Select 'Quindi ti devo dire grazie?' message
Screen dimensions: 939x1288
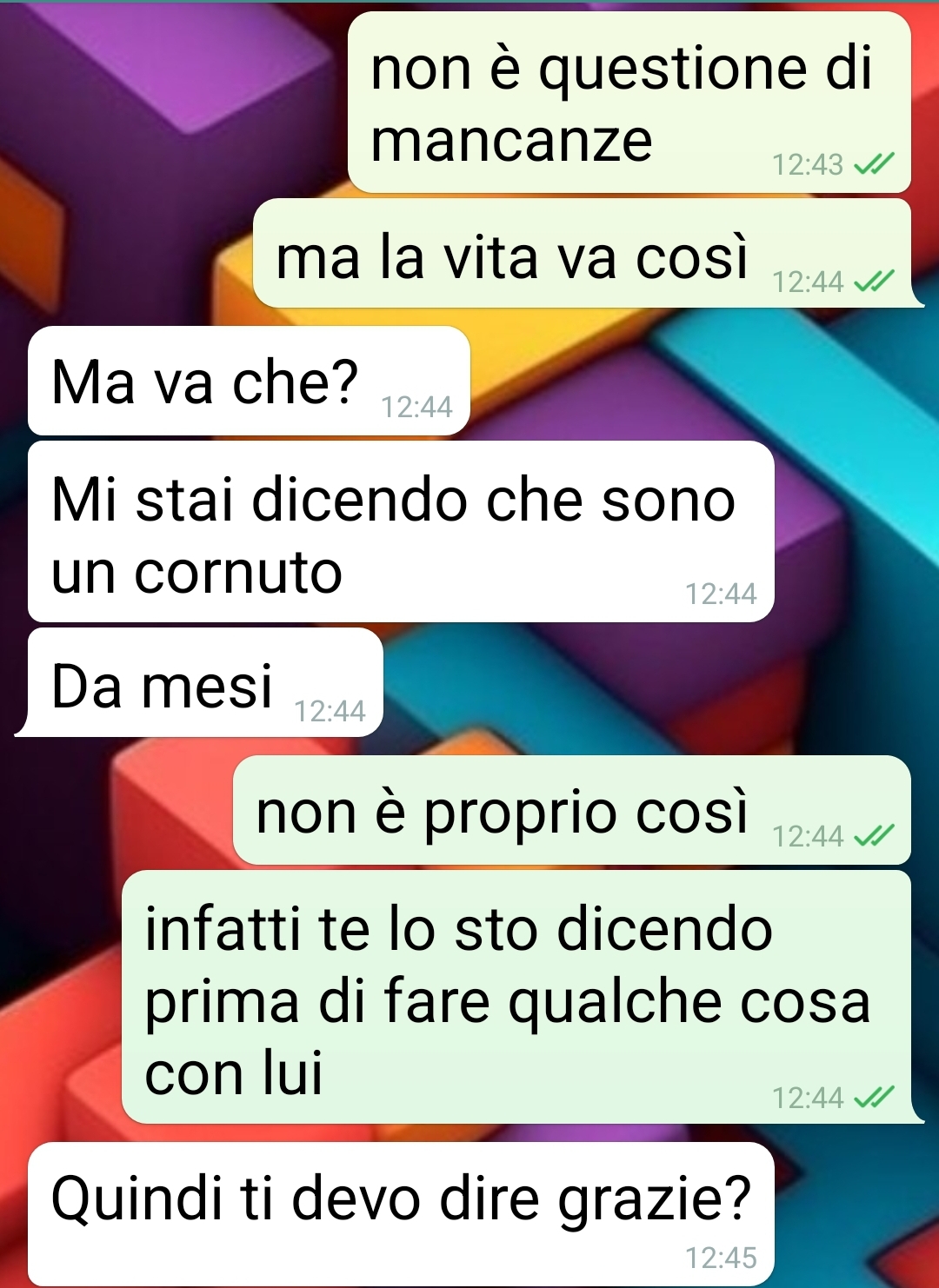point(401,1214)
